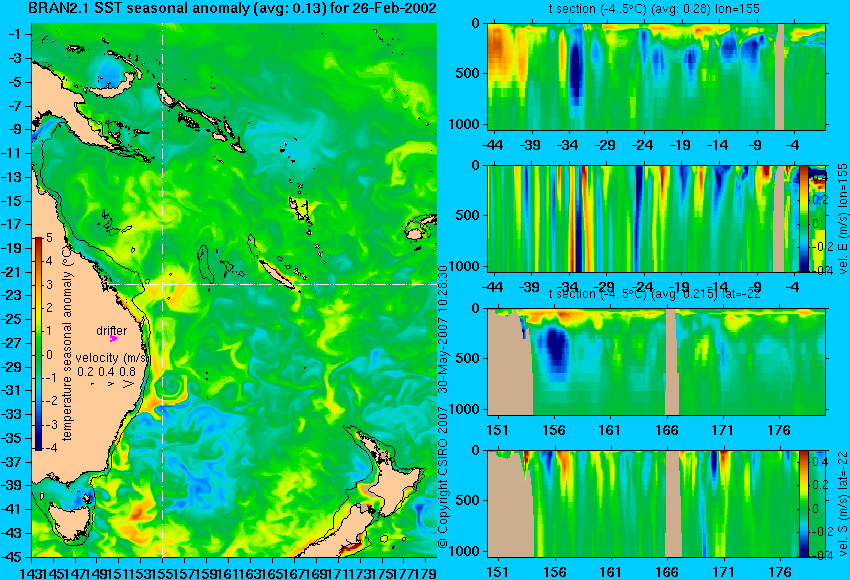
Task: Click the "-4" tick at the temperature colorbar bottom
Action: 49,448
